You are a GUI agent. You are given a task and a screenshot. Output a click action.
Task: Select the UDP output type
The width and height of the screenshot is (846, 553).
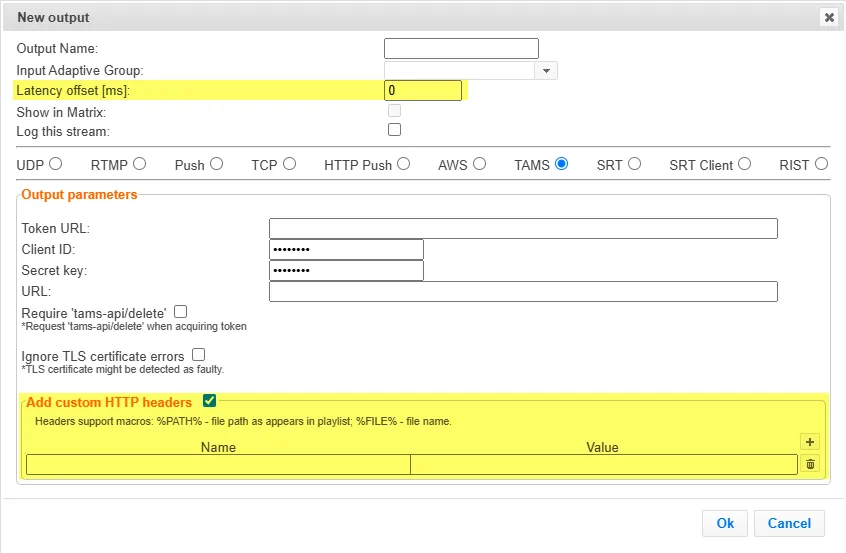(56, 163)
